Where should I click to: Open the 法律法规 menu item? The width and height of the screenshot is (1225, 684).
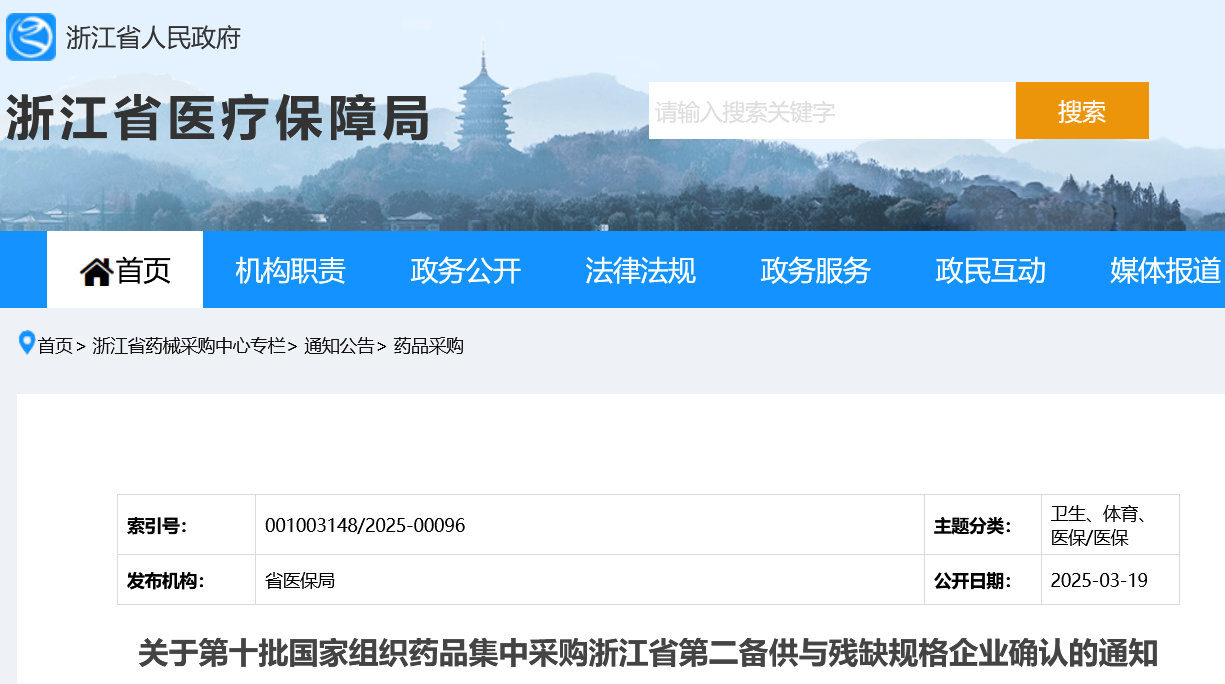click(x=640, y=270)
